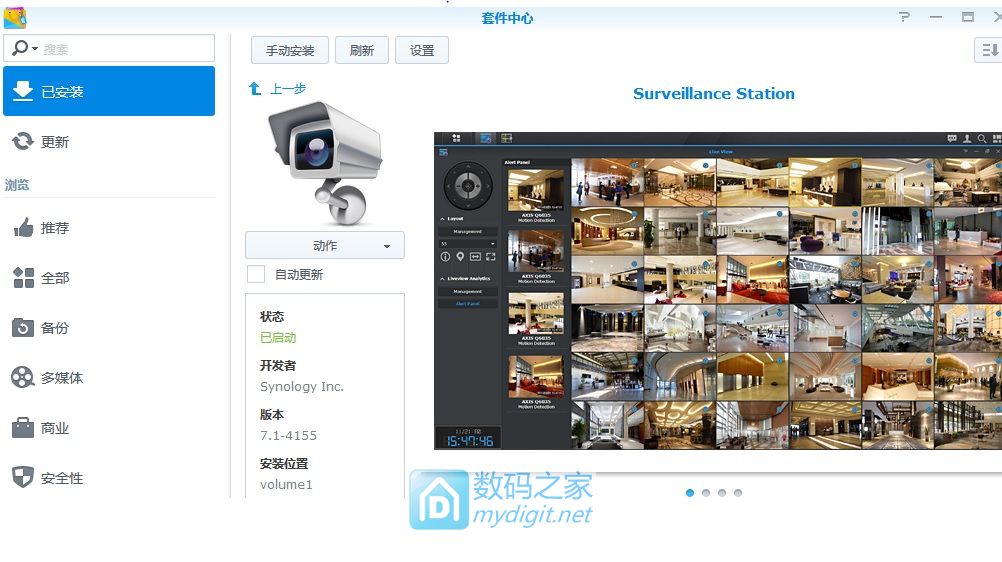Viewport: 1002px width, 562px height.
Task: Click the sort order button
Action: click(x=988, y=50)
